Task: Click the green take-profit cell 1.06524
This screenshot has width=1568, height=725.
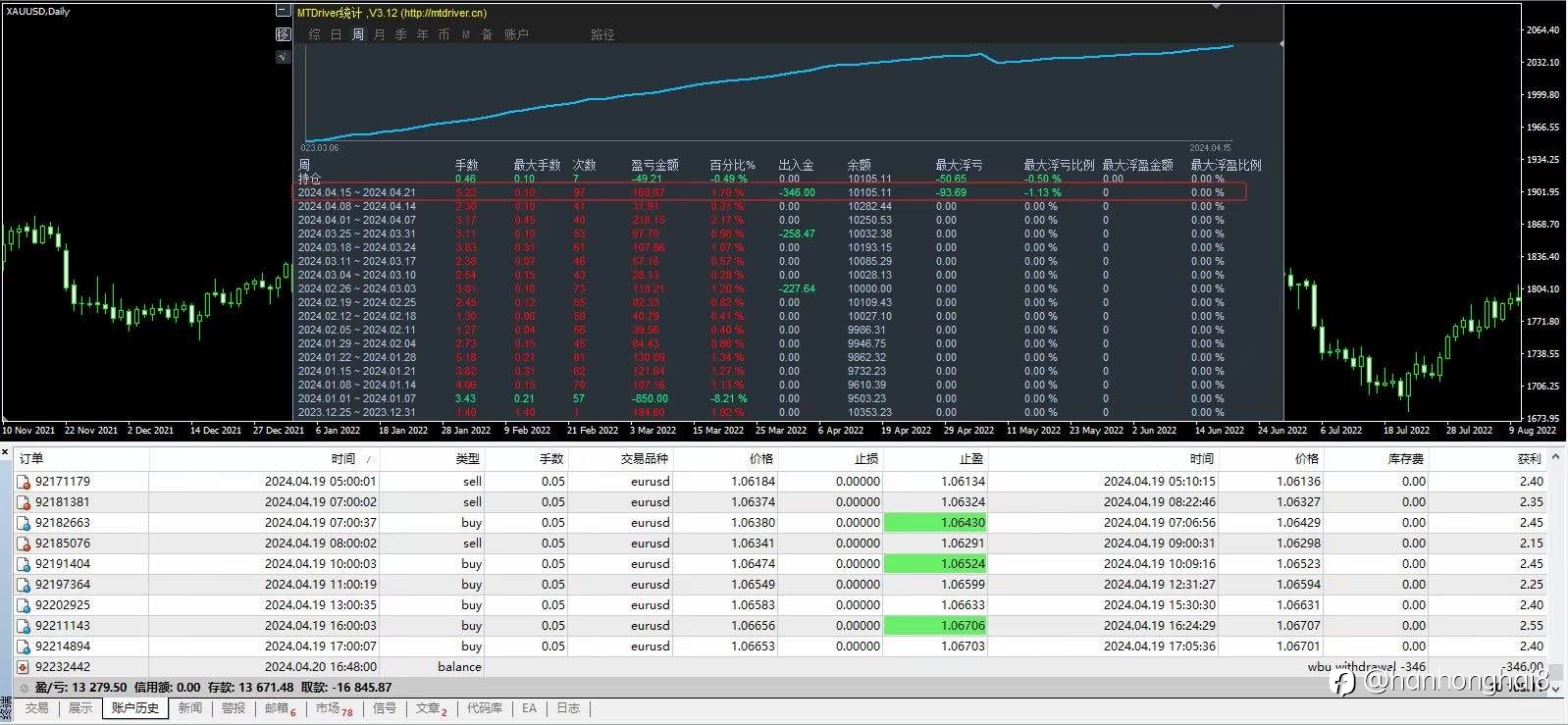Action: pos(935,564)
